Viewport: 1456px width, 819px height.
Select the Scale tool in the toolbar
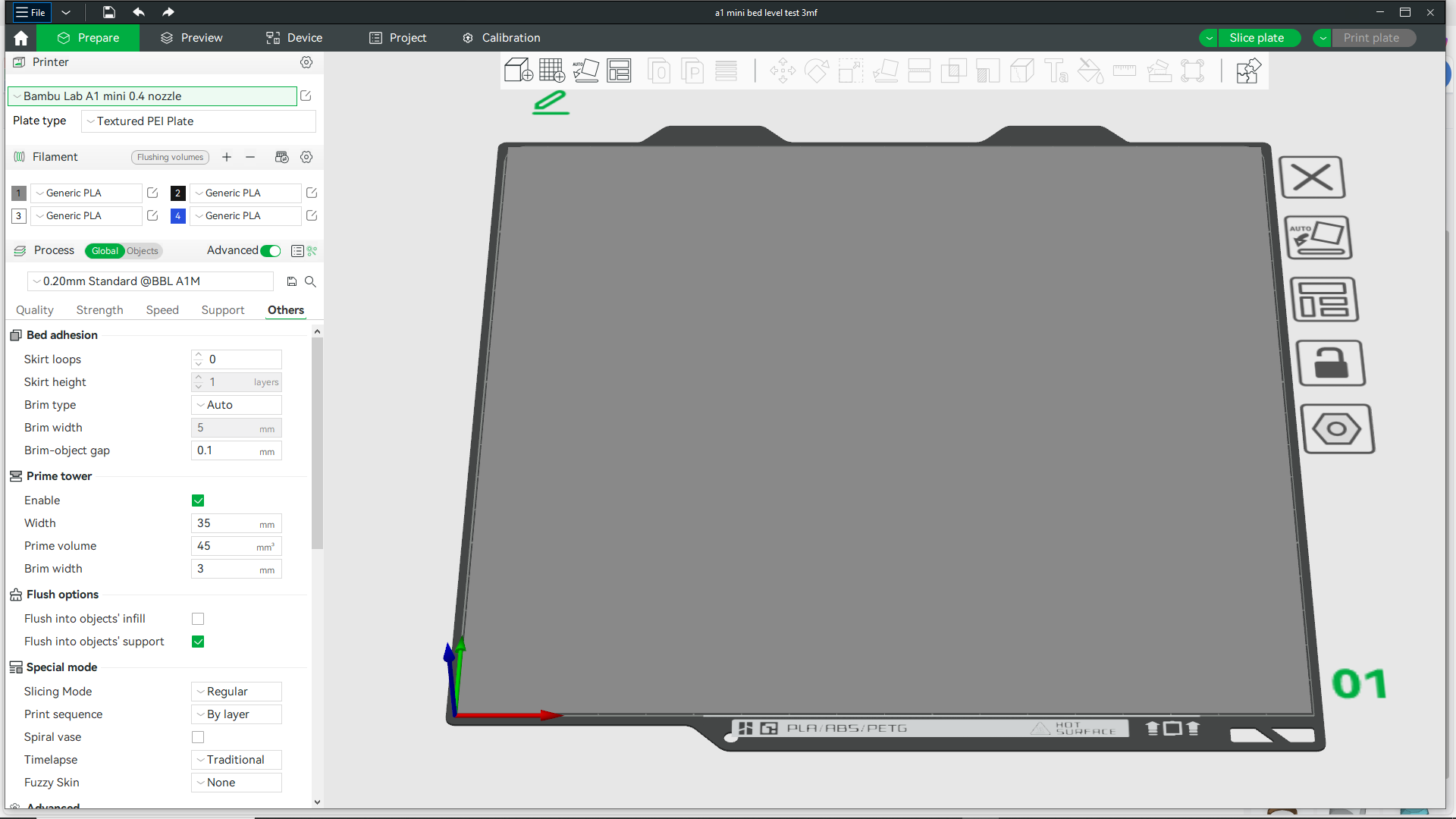tap(850, 71)
